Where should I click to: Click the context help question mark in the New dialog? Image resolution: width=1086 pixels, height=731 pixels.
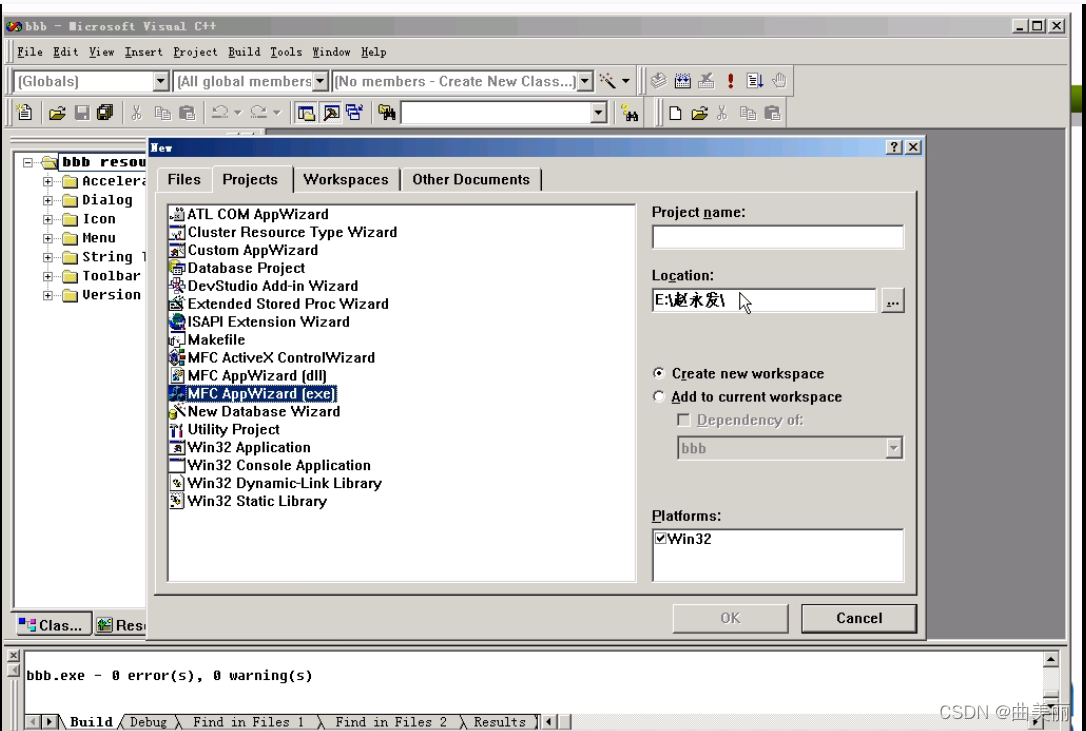tap(894, 147)
